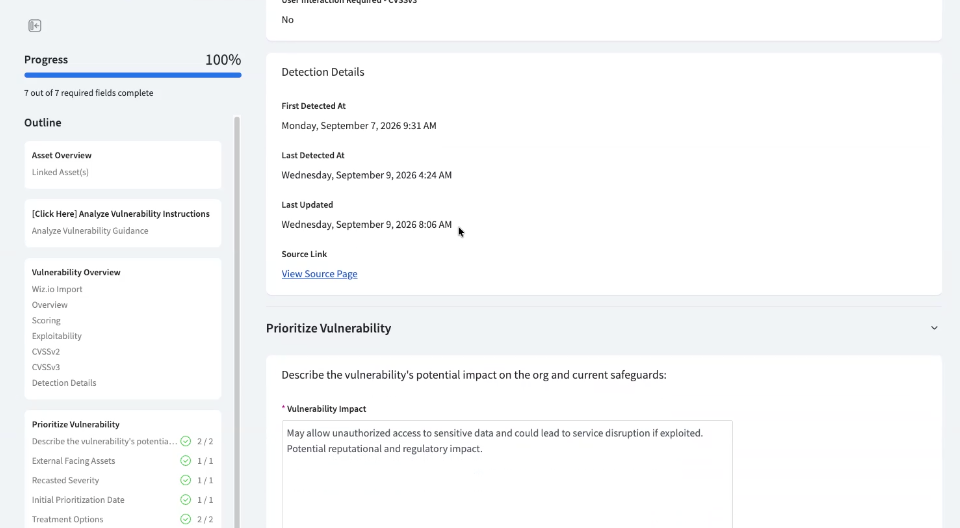Click inside the Vulnerability Impact text area
Viewport: 960px width, 528px height.
507,474
